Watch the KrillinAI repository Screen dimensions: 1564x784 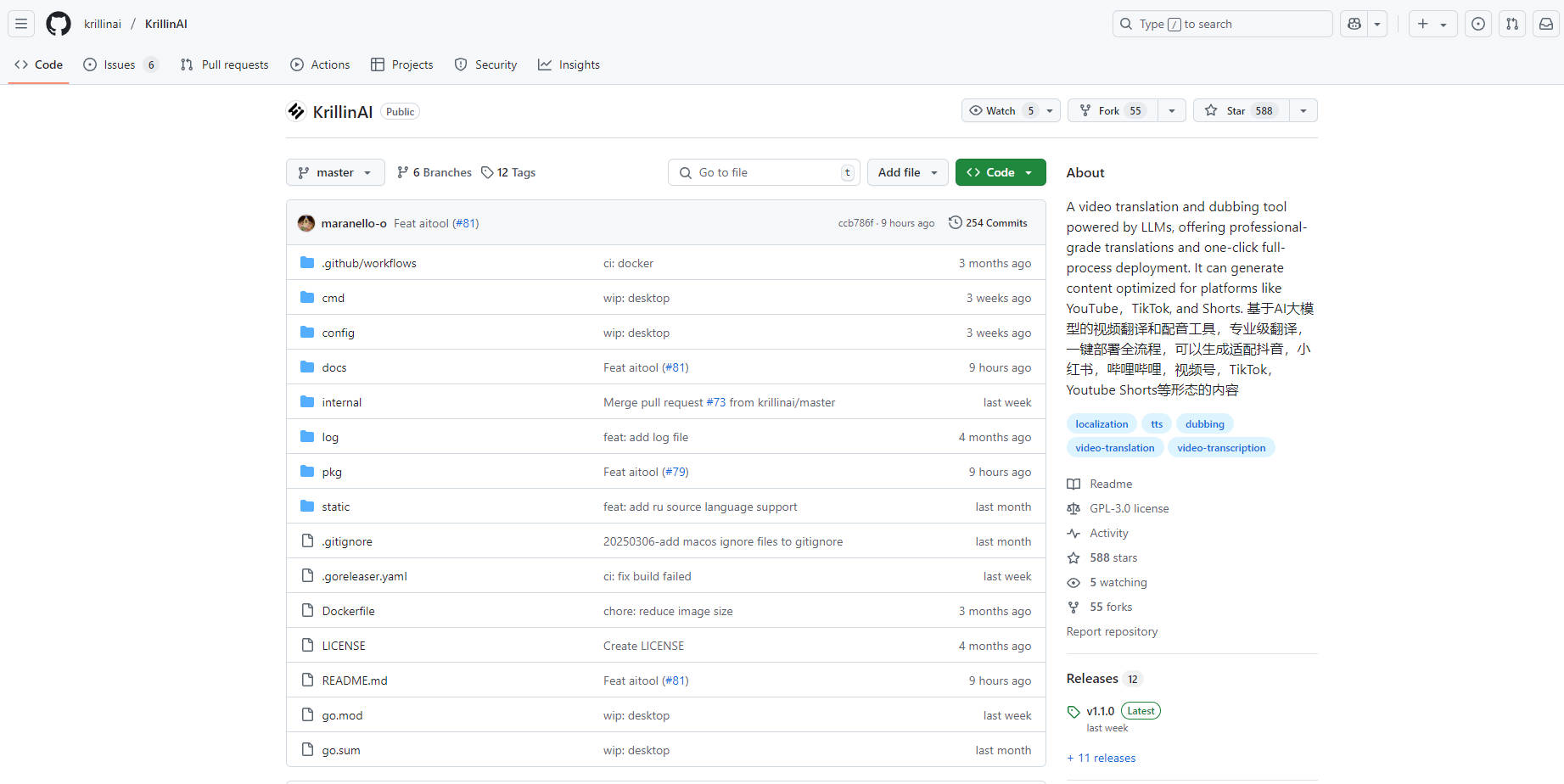point(1002,110)
